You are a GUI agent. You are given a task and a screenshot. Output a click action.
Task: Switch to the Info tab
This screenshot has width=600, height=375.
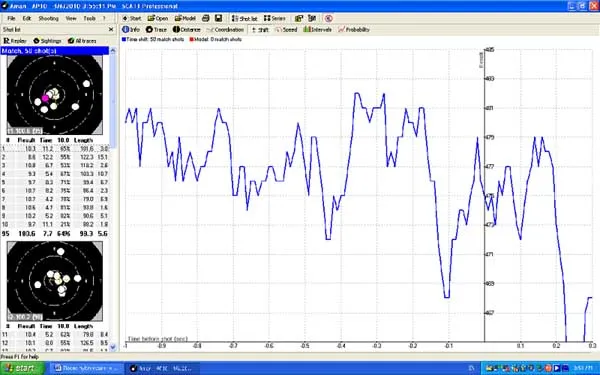tap(131, 29)
